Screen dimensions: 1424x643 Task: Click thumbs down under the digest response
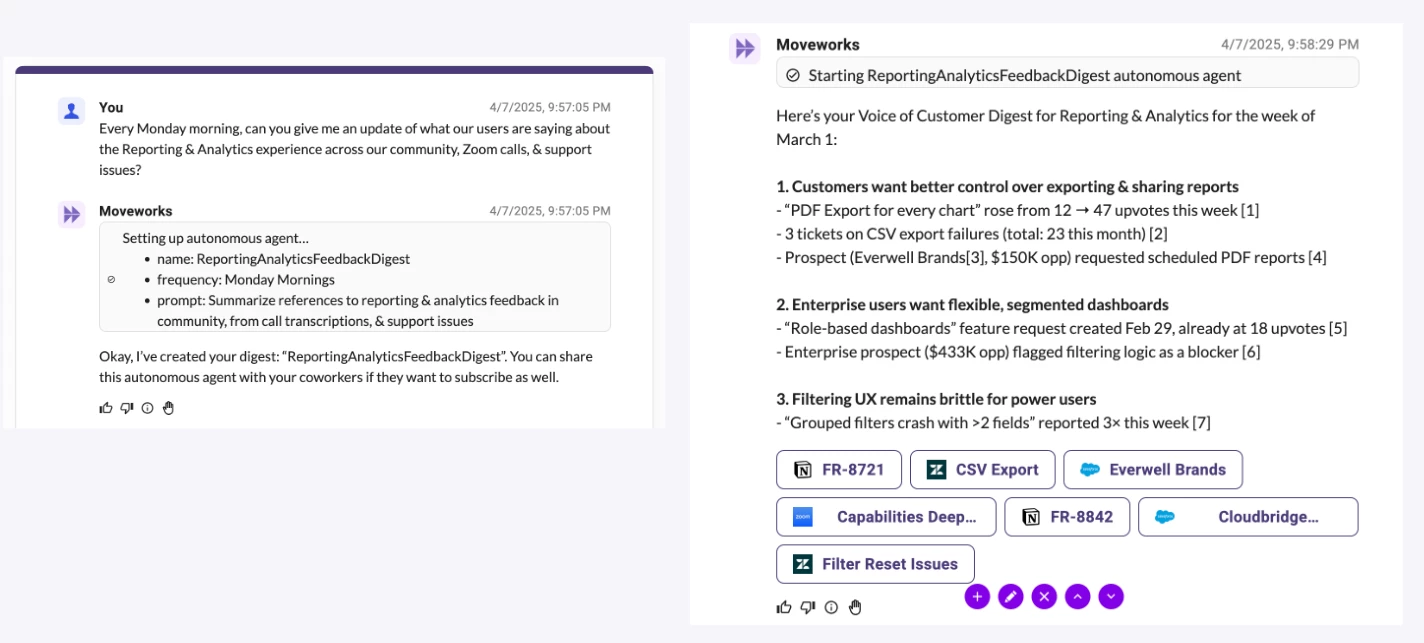pyautogui.click(x=808, y=607)
